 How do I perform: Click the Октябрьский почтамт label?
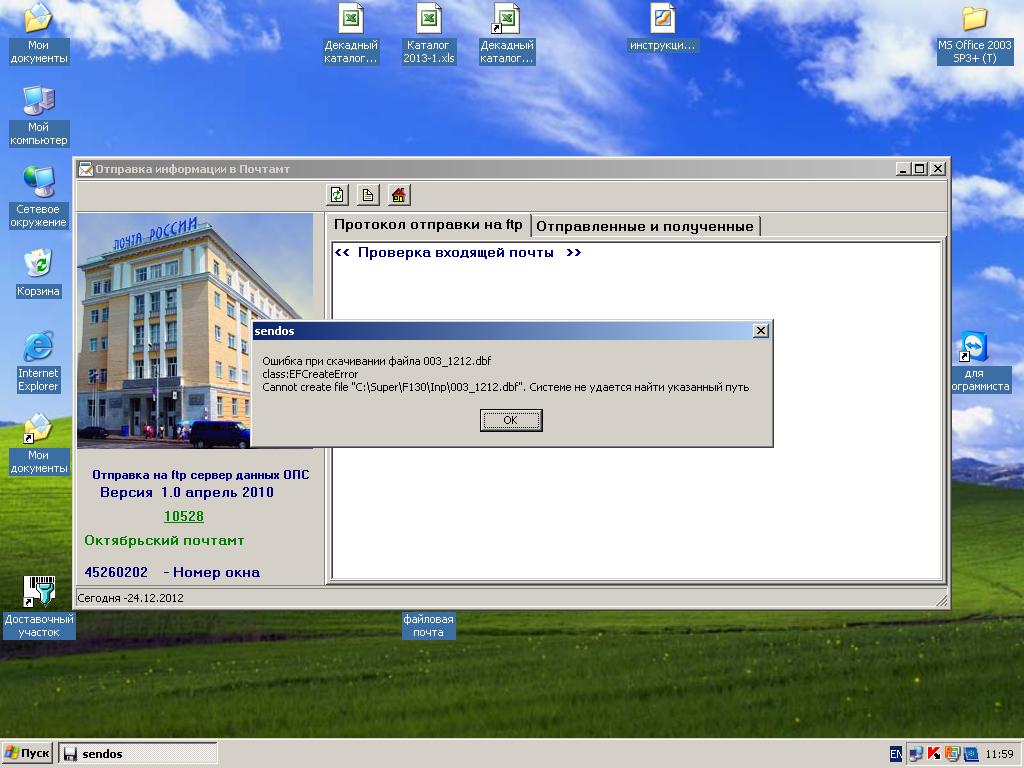164,541
